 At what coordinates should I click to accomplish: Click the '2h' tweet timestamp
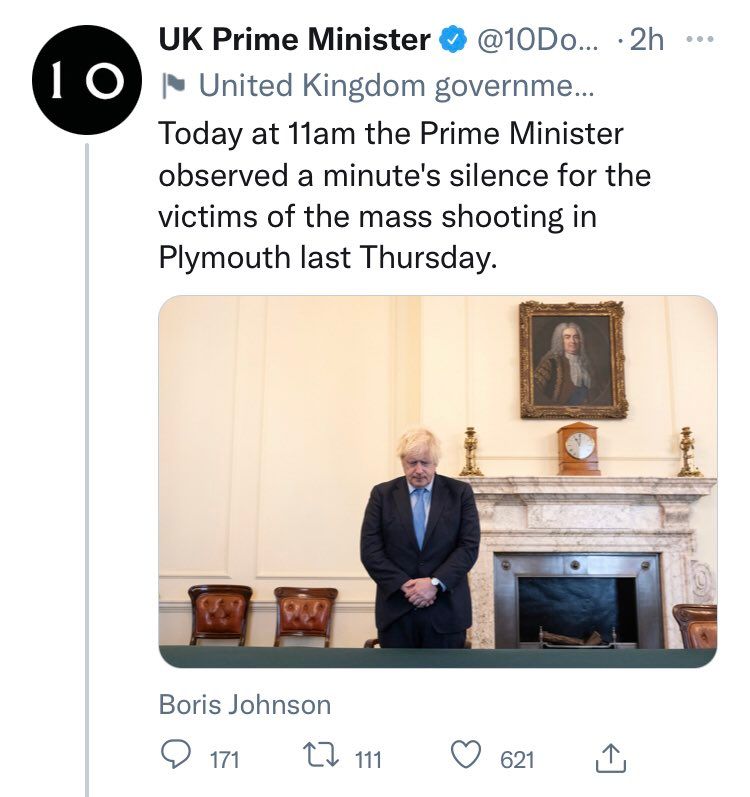tap(649, 40)
